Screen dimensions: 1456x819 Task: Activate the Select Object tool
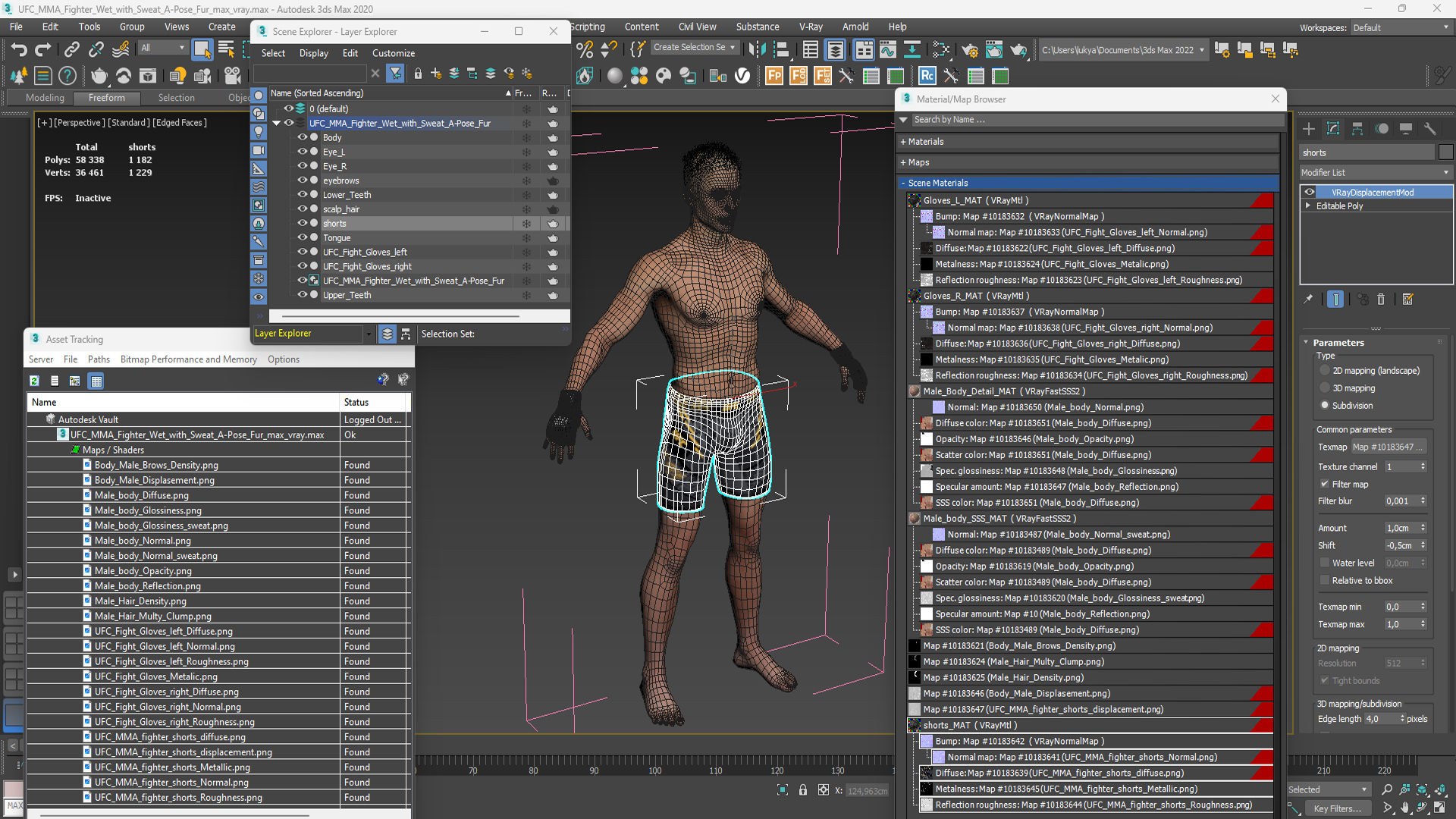click(202, 50)
